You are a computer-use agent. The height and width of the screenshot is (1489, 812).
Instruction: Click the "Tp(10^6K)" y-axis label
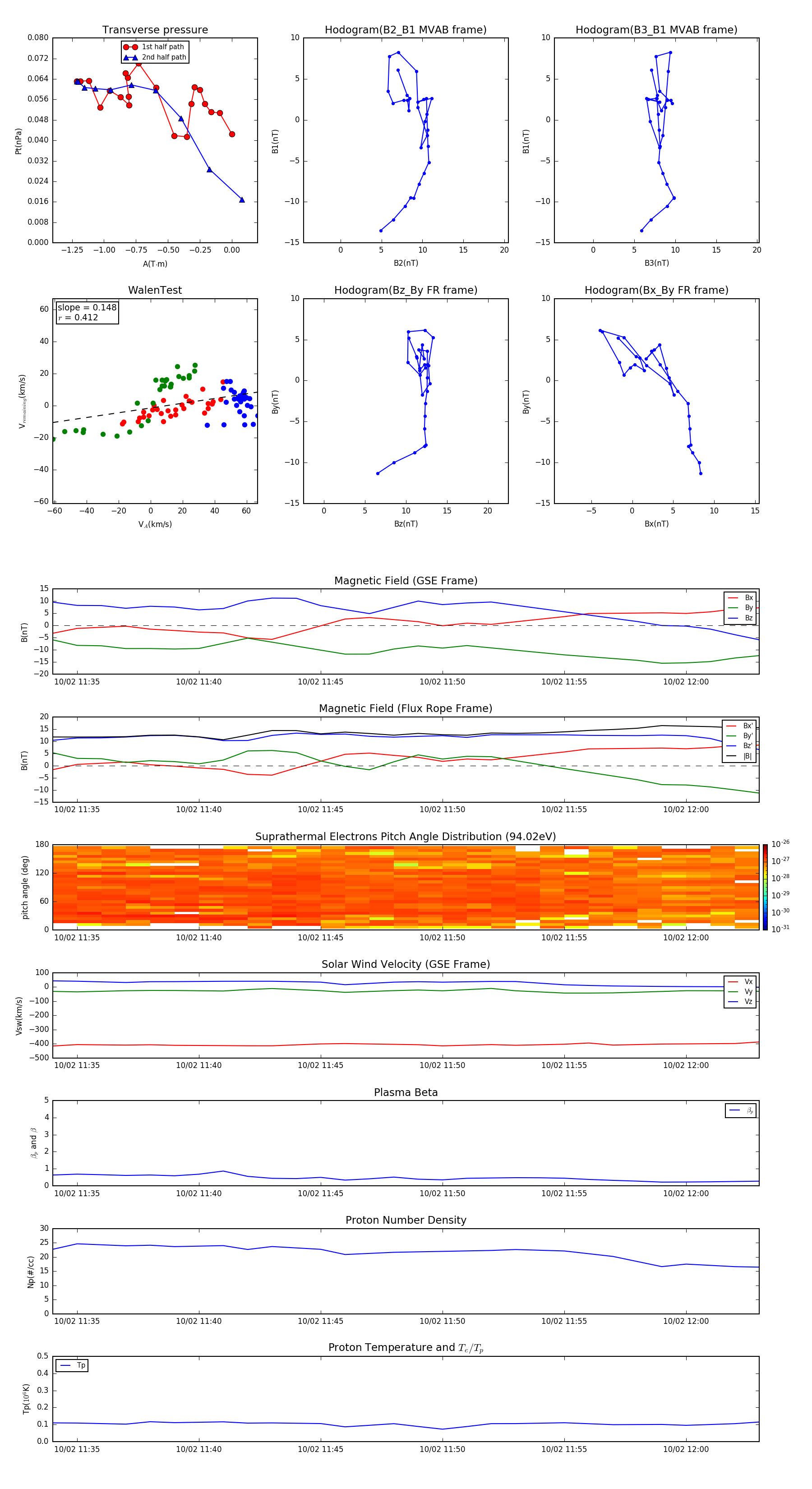26,1399
